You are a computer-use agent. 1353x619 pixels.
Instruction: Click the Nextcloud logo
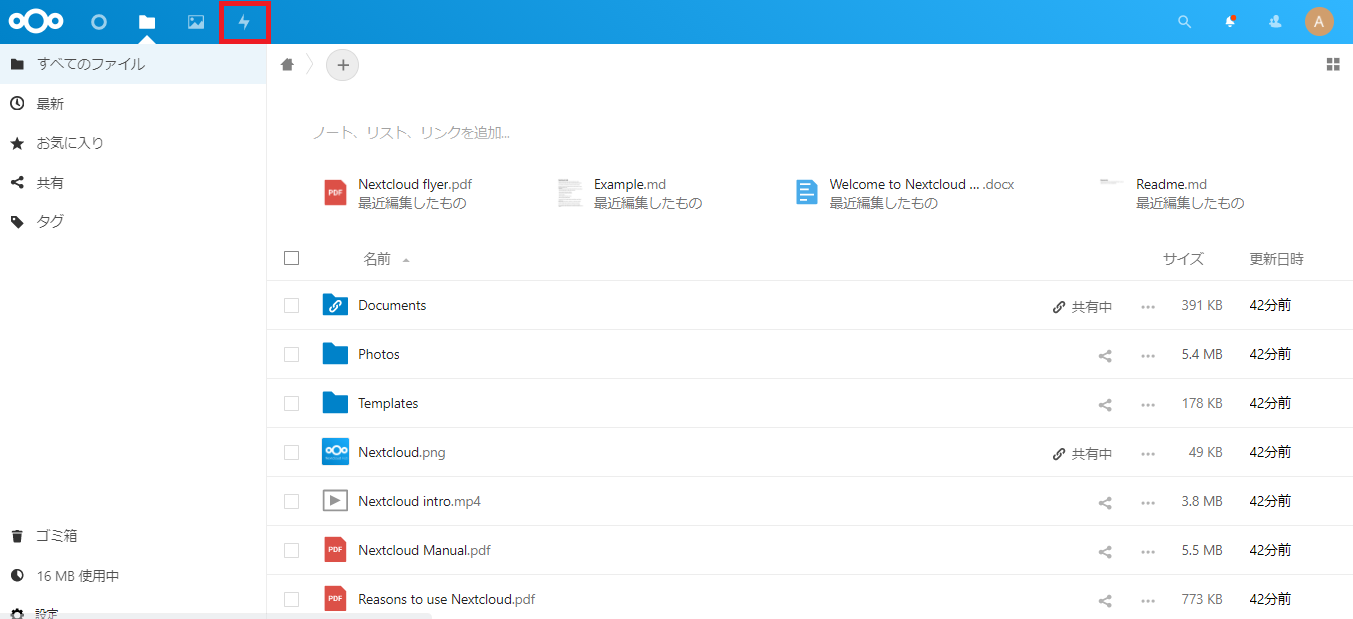[x=36, y=21]
